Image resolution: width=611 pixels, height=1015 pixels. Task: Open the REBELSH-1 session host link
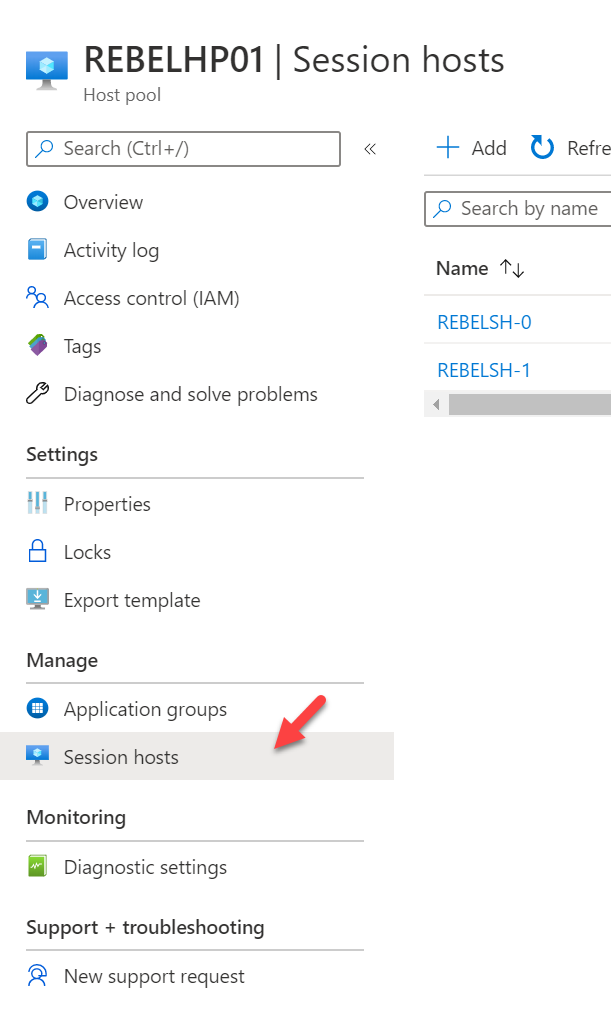pos(483,370)
